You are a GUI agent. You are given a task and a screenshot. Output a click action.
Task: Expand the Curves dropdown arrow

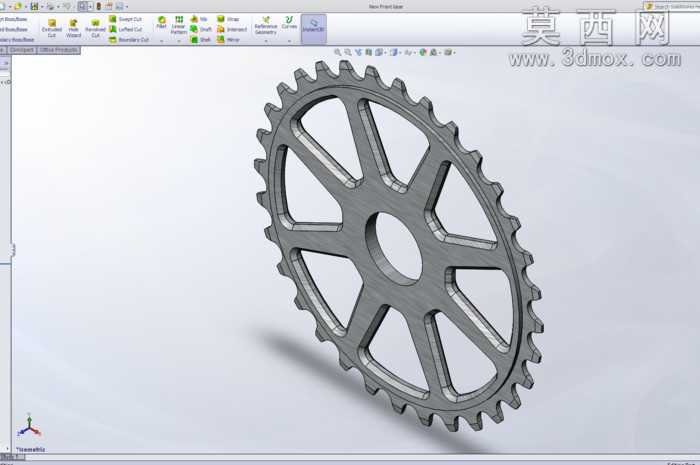pos(289,41)
